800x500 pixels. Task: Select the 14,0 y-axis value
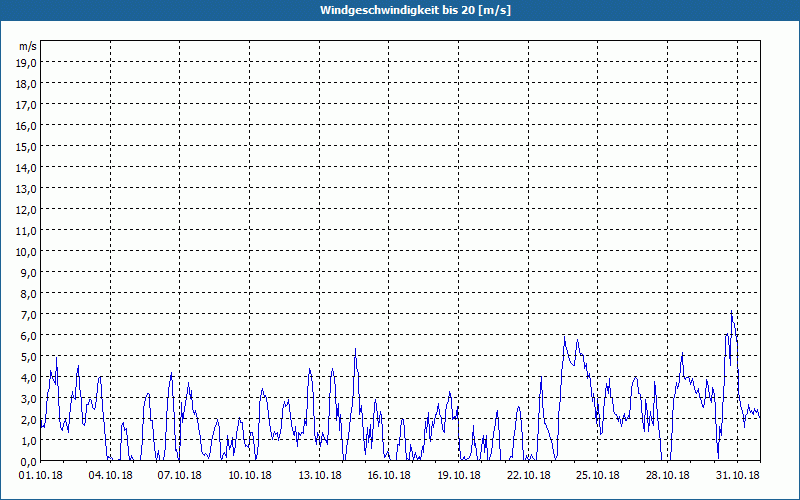[27, 168]
